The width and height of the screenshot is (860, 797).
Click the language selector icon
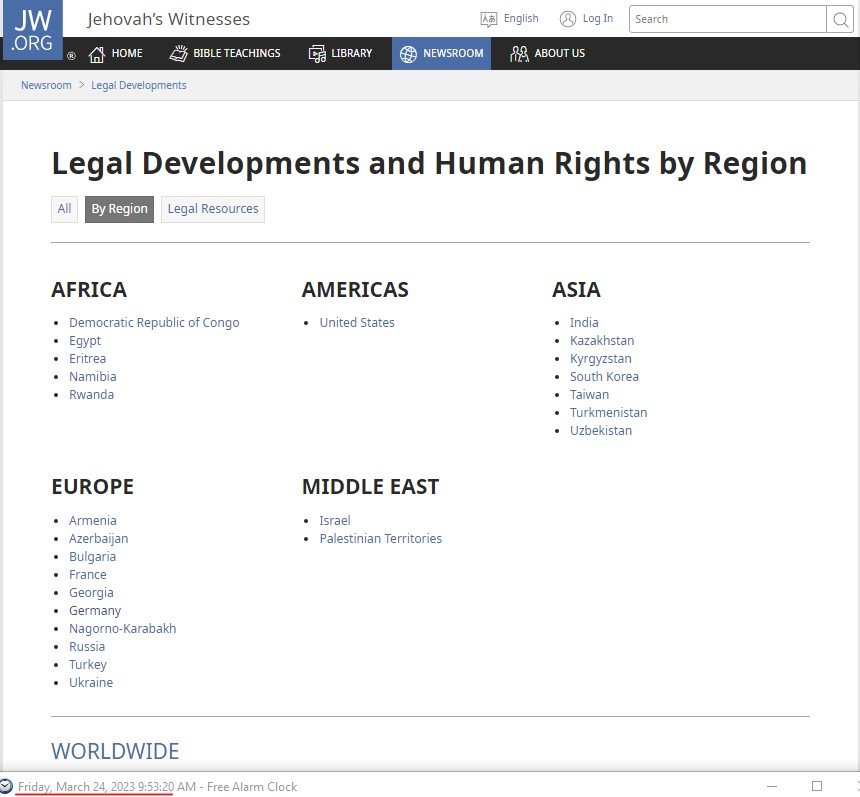pos(488,19)
